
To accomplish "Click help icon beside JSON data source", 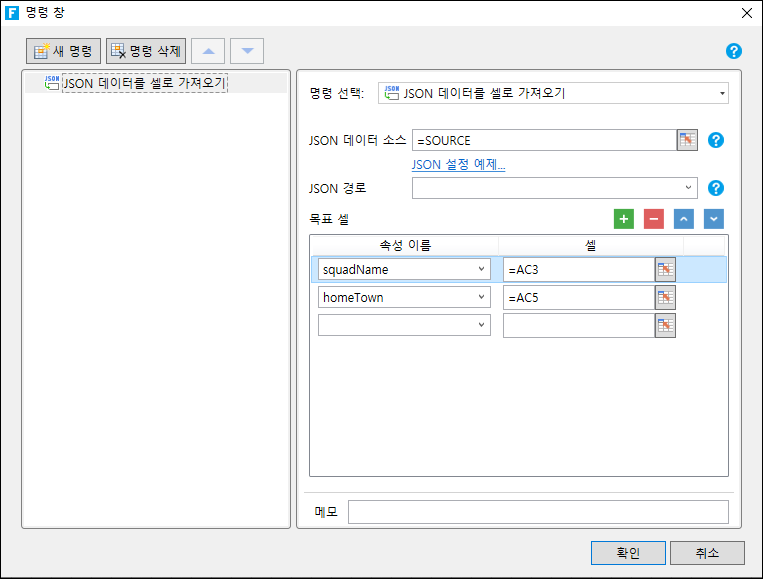I will [715, 140].
